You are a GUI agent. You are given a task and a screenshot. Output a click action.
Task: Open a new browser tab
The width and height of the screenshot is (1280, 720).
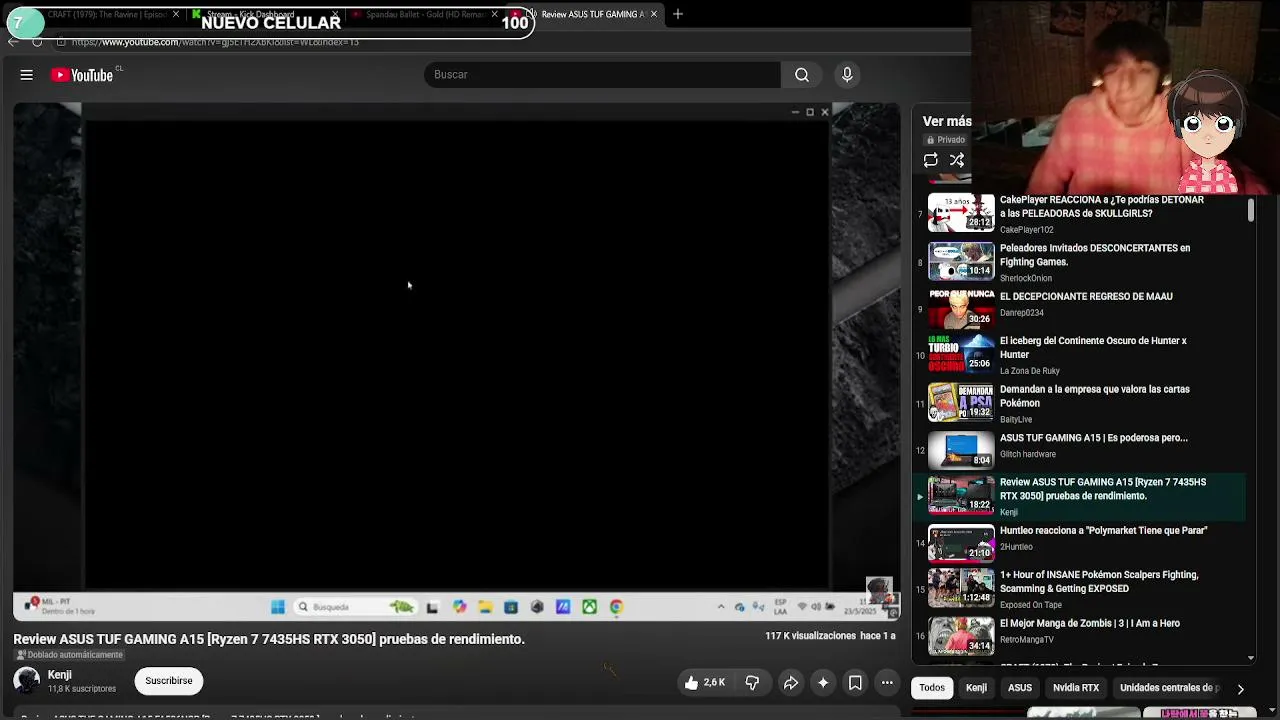pos(678,14)
